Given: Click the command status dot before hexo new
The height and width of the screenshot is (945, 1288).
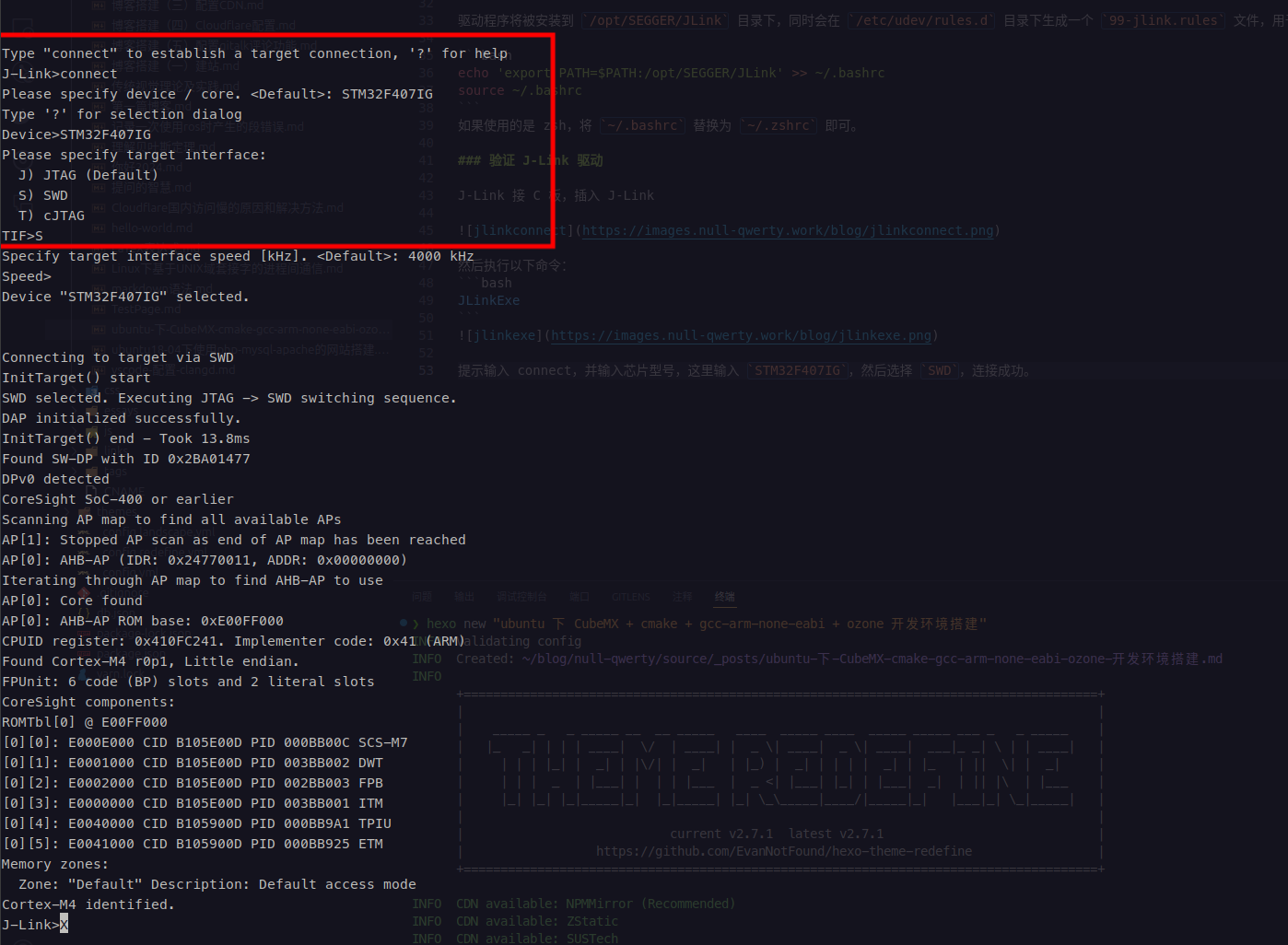Looking at the screenshot, I should point(404,624).
